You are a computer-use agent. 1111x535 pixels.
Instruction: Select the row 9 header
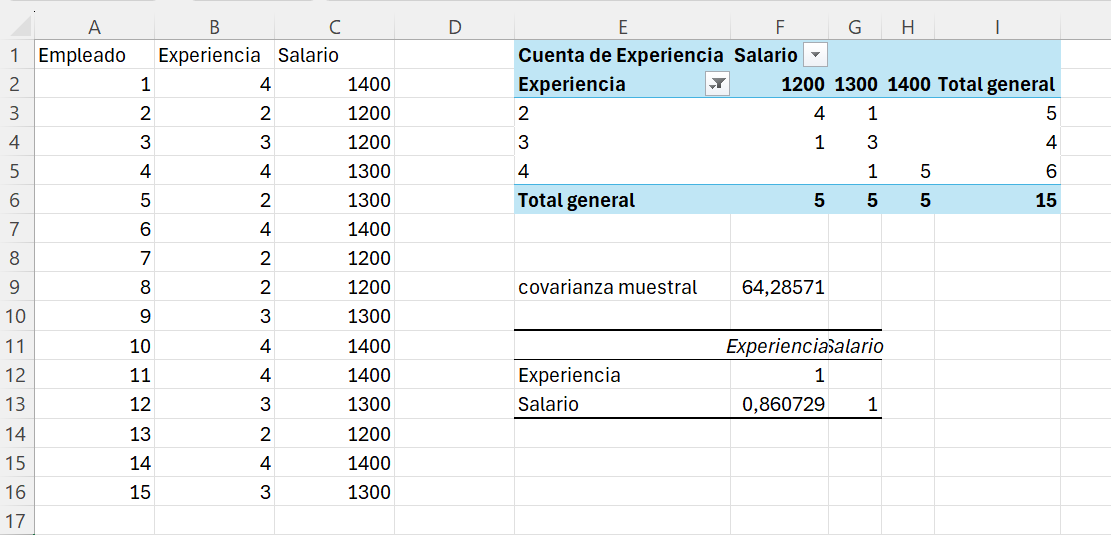pos(16,288)
